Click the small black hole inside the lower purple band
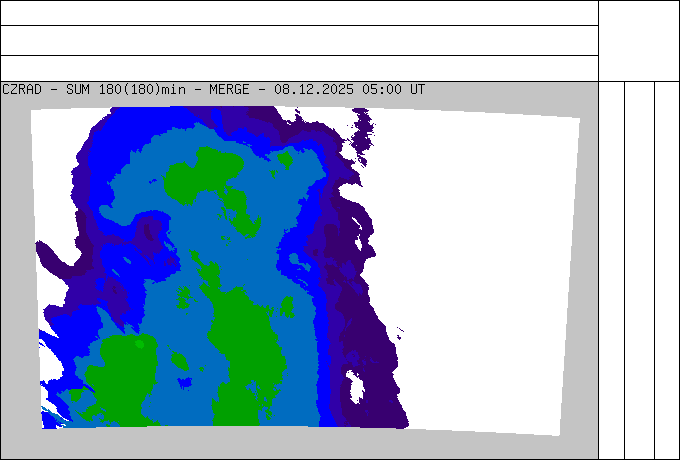Viewport: 680px width, 460px height. coord(352,385)
